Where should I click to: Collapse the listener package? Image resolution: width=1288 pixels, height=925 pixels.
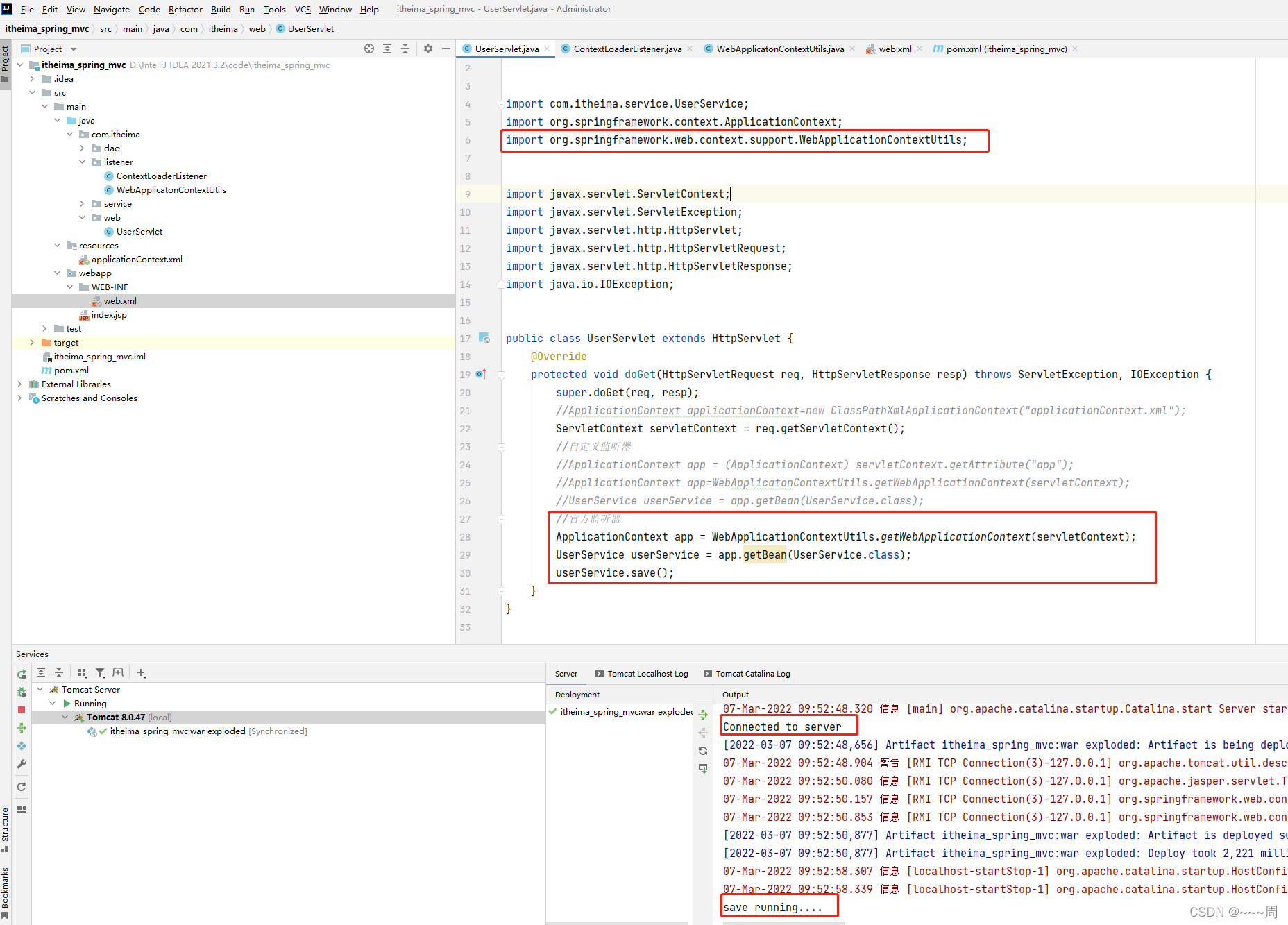(x=82, y=162)
